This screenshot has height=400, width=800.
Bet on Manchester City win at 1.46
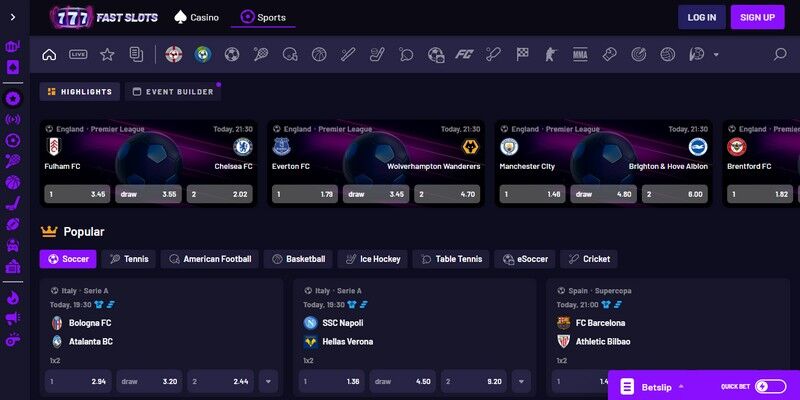(532, 194)
